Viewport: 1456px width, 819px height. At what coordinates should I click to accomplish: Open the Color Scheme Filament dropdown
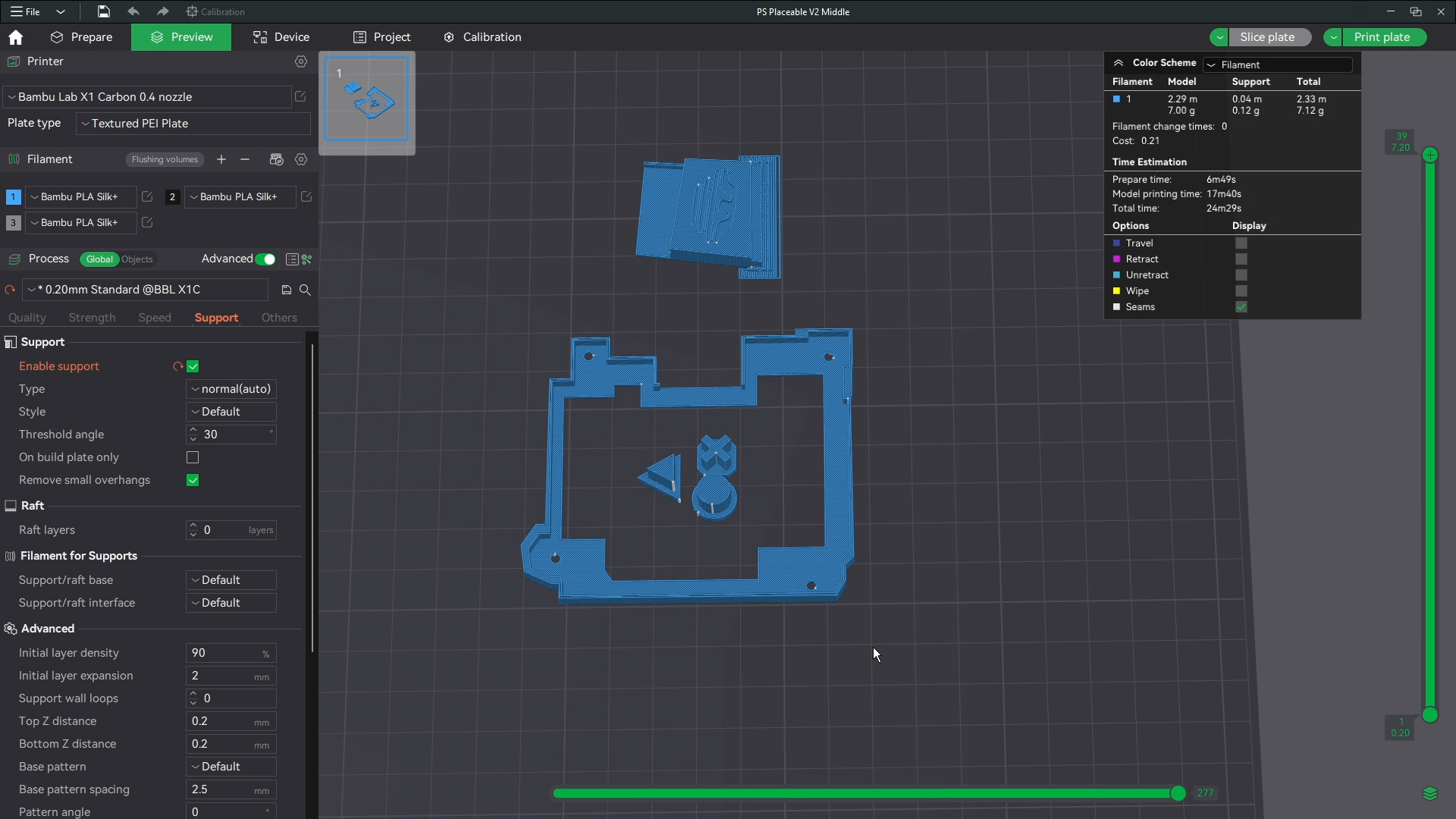click(x=1278, y=64)
